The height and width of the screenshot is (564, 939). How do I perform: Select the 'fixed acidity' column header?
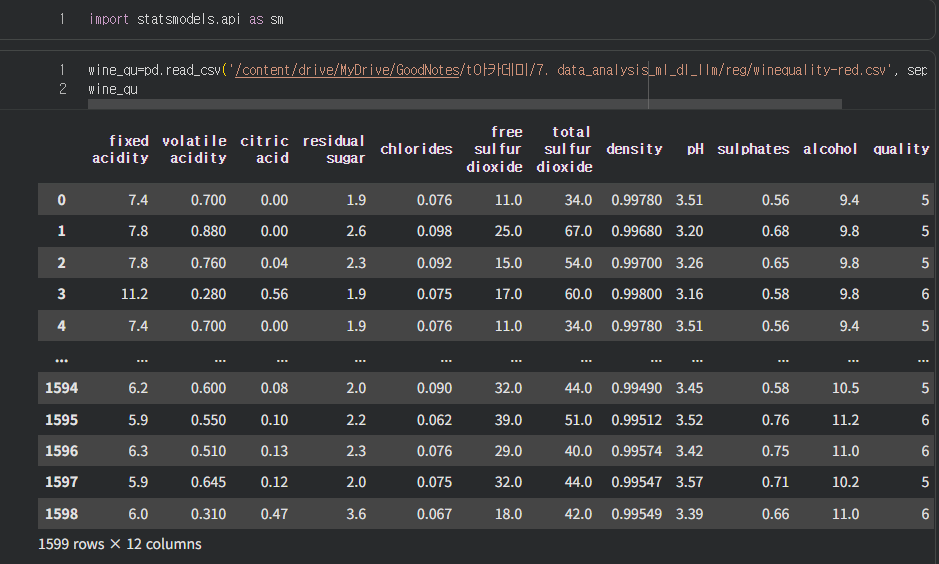[x=120, y=149]
